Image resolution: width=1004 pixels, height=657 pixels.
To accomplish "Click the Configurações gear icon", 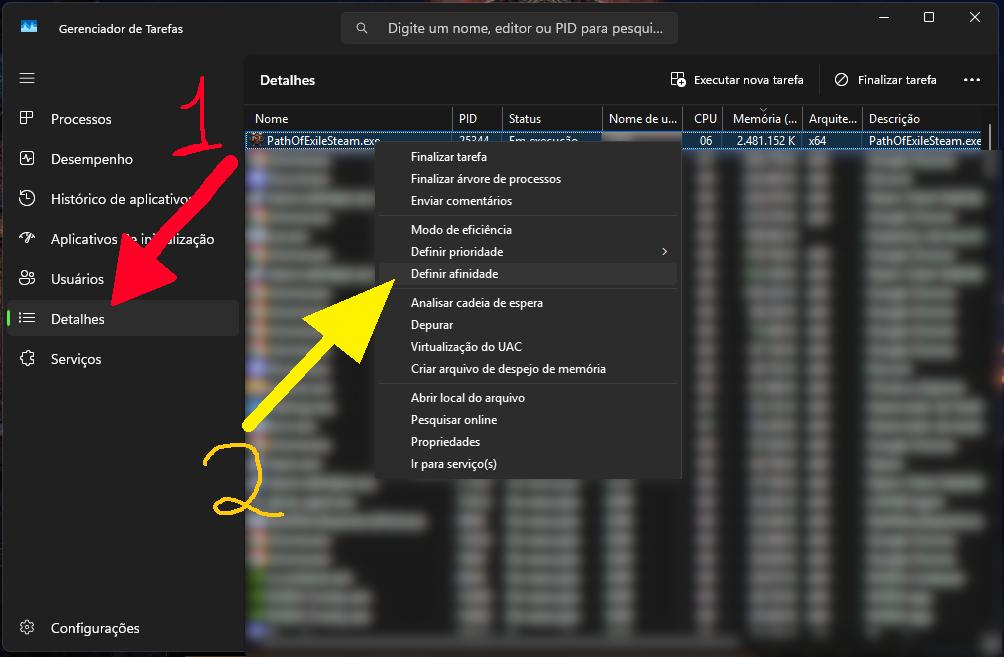I will 27,628.
